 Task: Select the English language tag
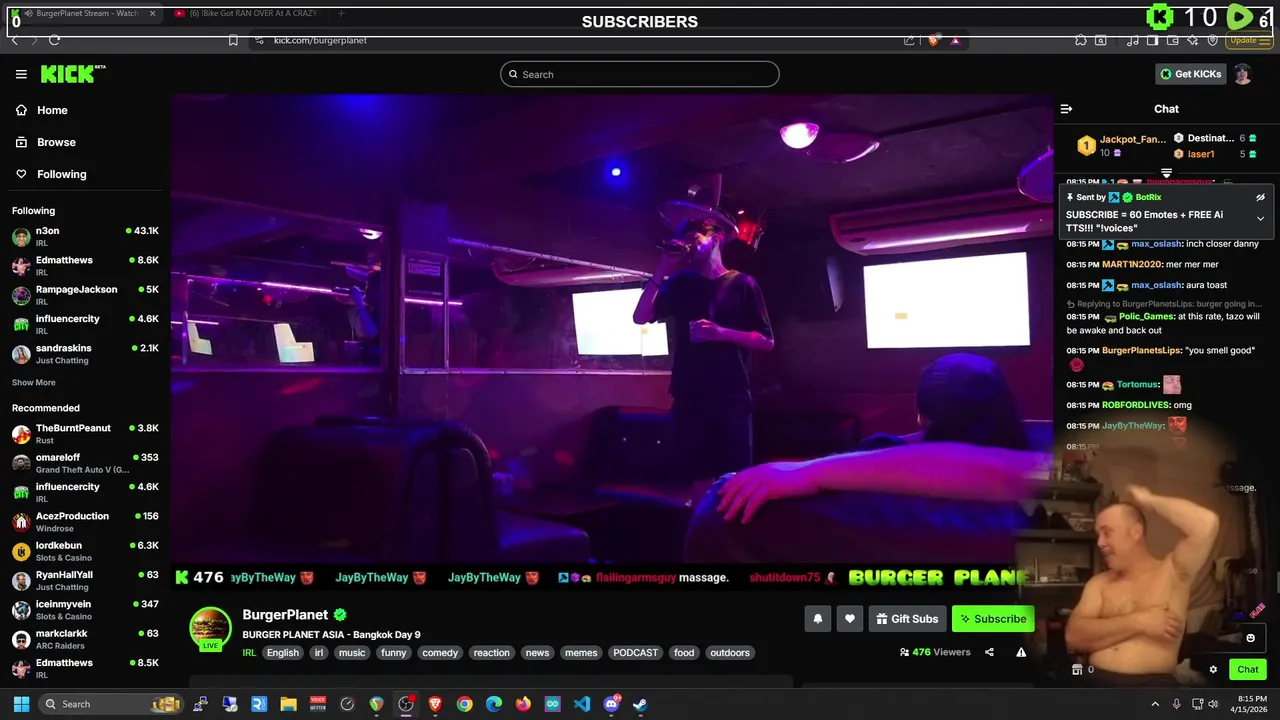click(x=282, y=653)
